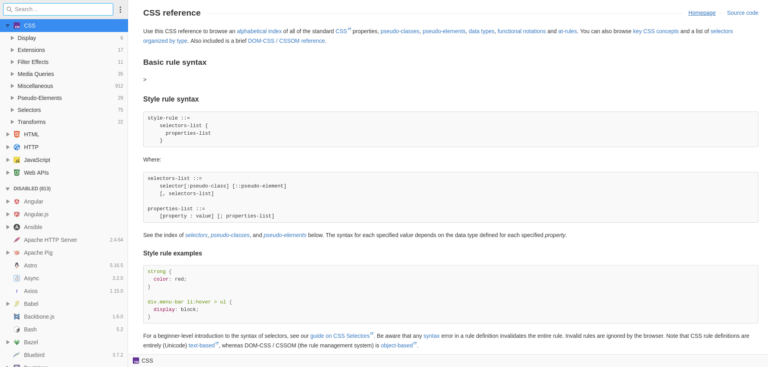This screenshot has width=768, height=367.
Task: Expand the Filter Effects category
Action: (x=13, y=62)
